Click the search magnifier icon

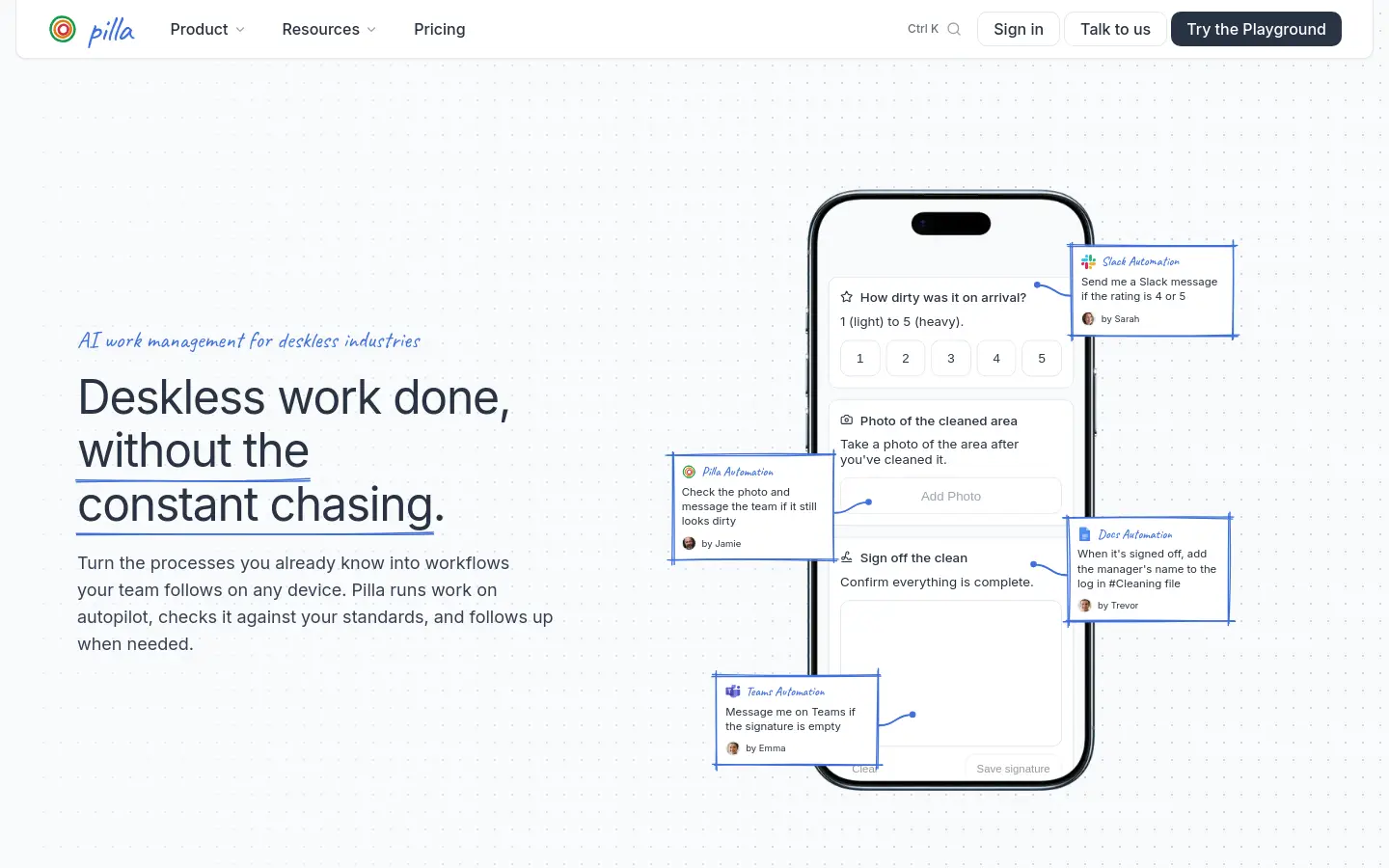(x=954, y=29)
